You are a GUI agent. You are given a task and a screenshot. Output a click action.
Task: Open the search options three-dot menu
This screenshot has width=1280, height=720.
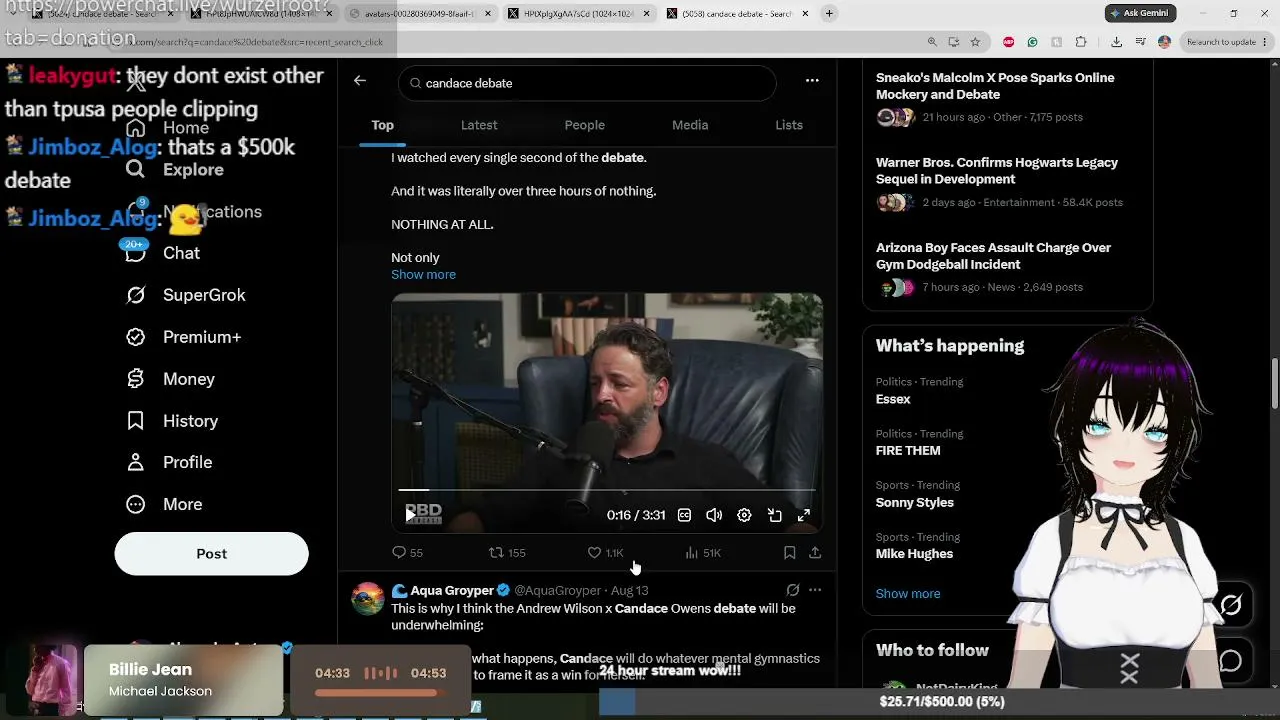tap(812, 81)
